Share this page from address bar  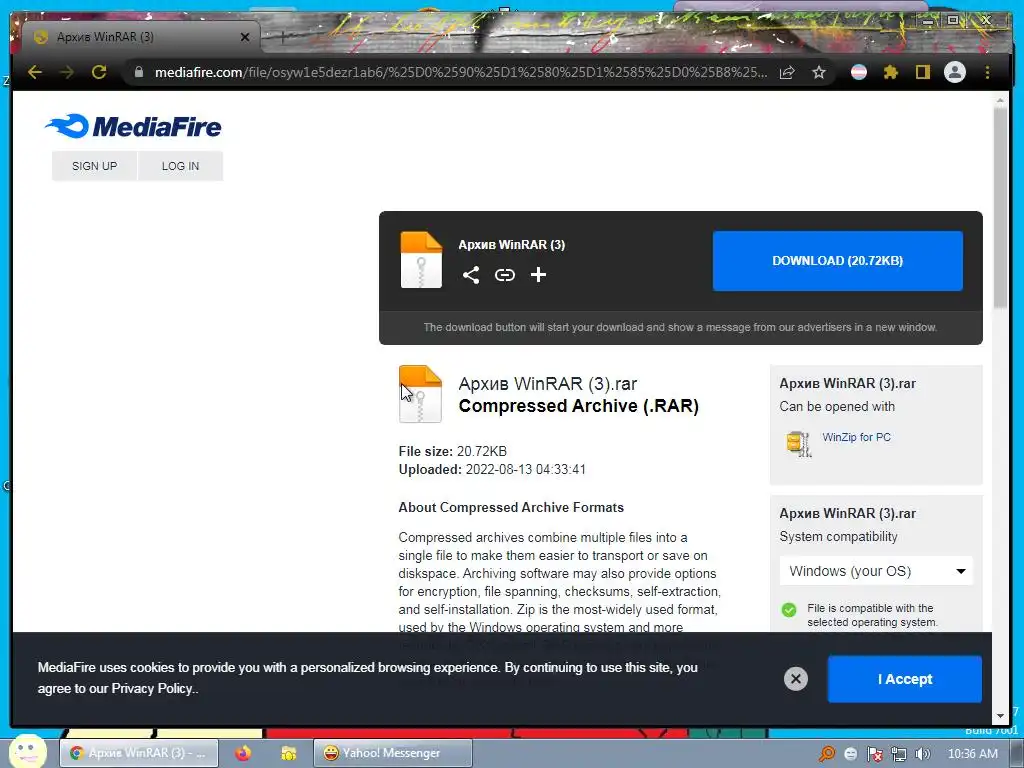pos(787,72)
